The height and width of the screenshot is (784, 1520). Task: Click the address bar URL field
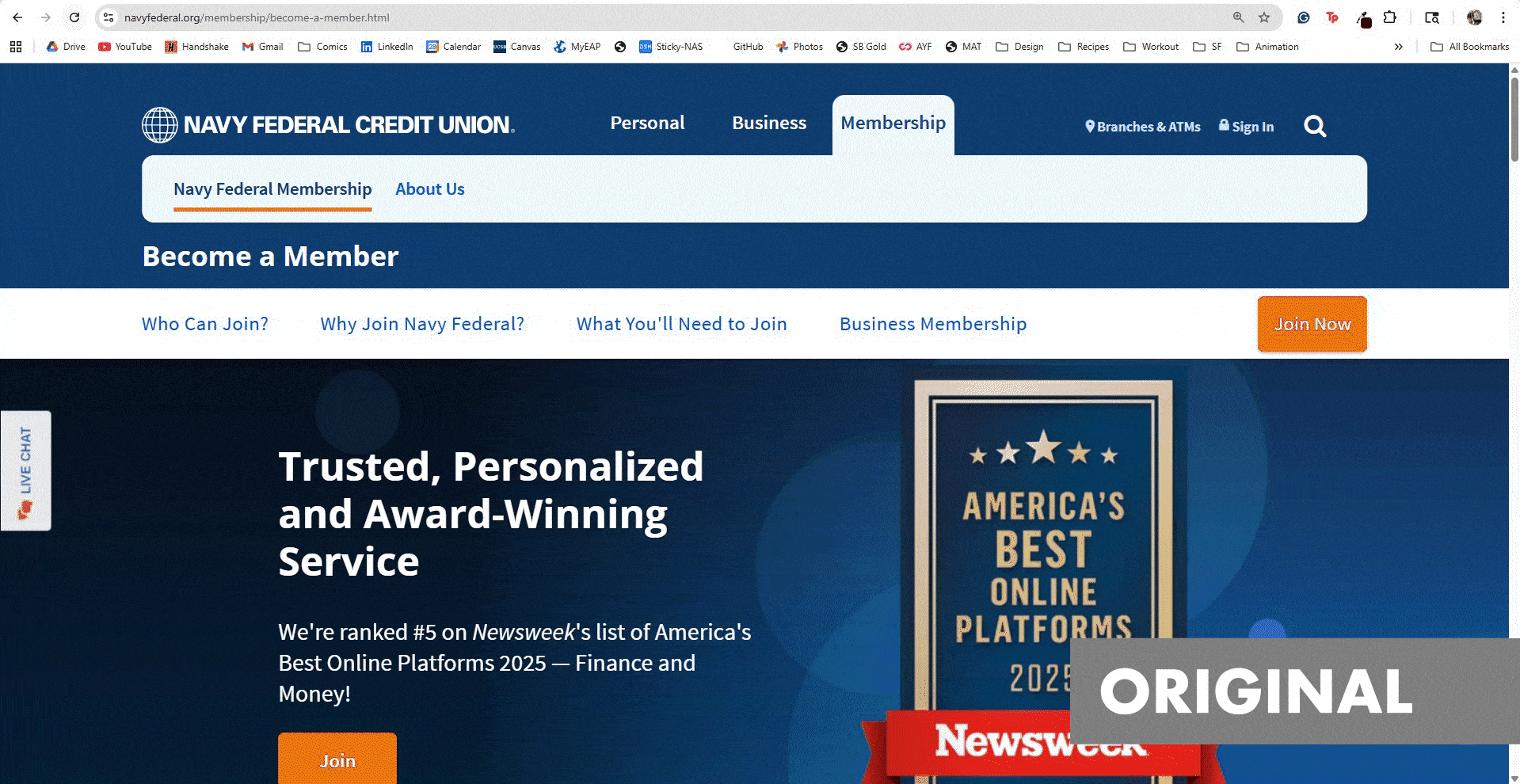[x=634, y=17]
